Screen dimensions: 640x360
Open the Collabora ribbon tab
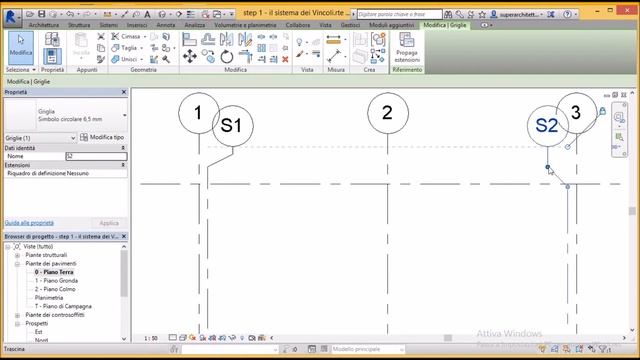pyautogui.click(x=298, y=25)
